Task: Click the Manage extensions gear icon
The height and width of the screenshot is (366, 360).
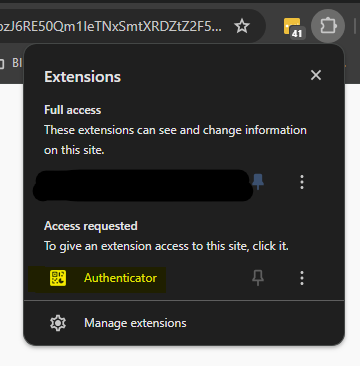Action: click(x=58, y=323)
